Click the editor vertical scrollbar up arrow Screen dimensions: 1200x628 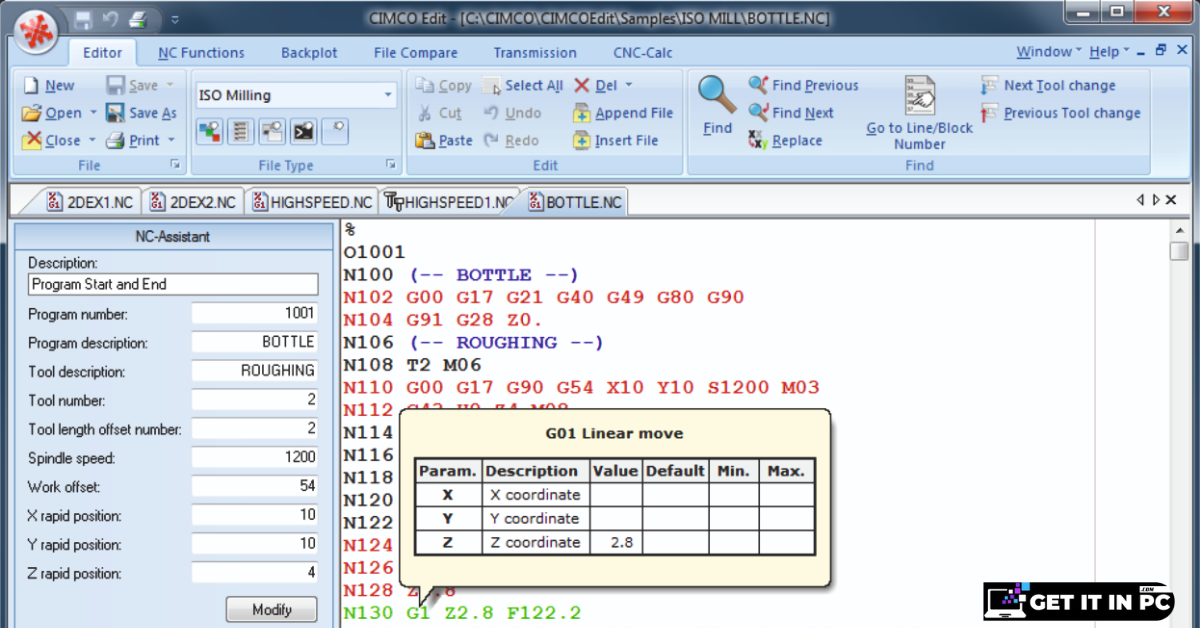coord(1179,228)
